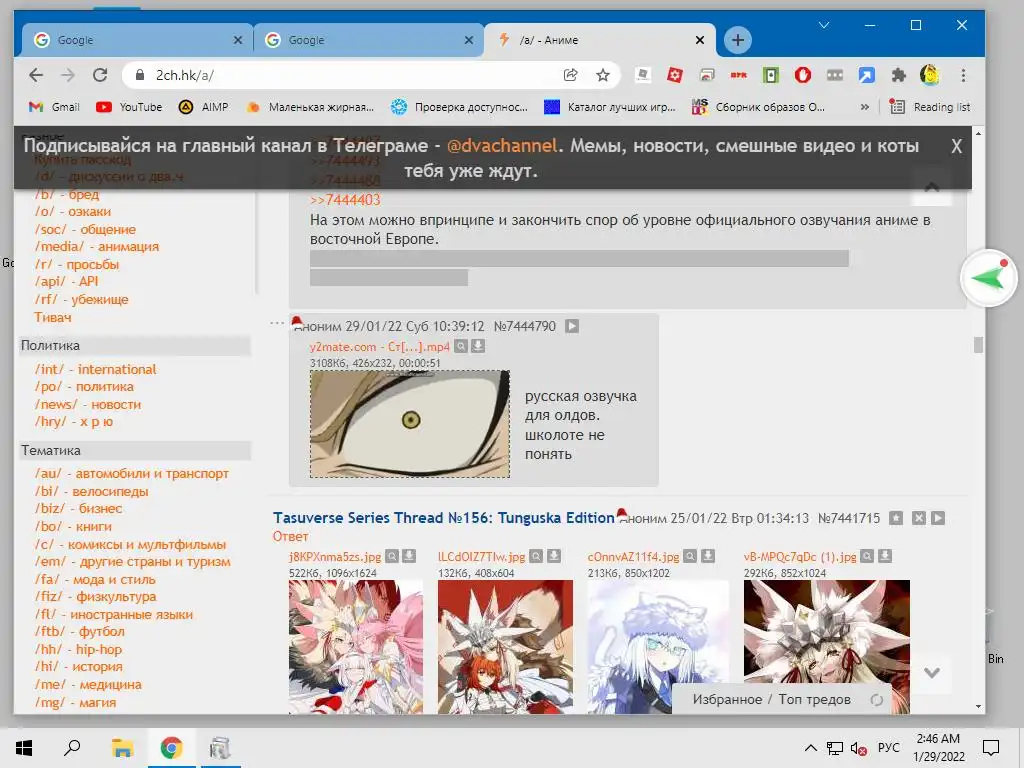Go to the /r/ - просьбы board
Image resolution: width=1024 pixels, height=768 pixels.
click(x=77, y=264)
